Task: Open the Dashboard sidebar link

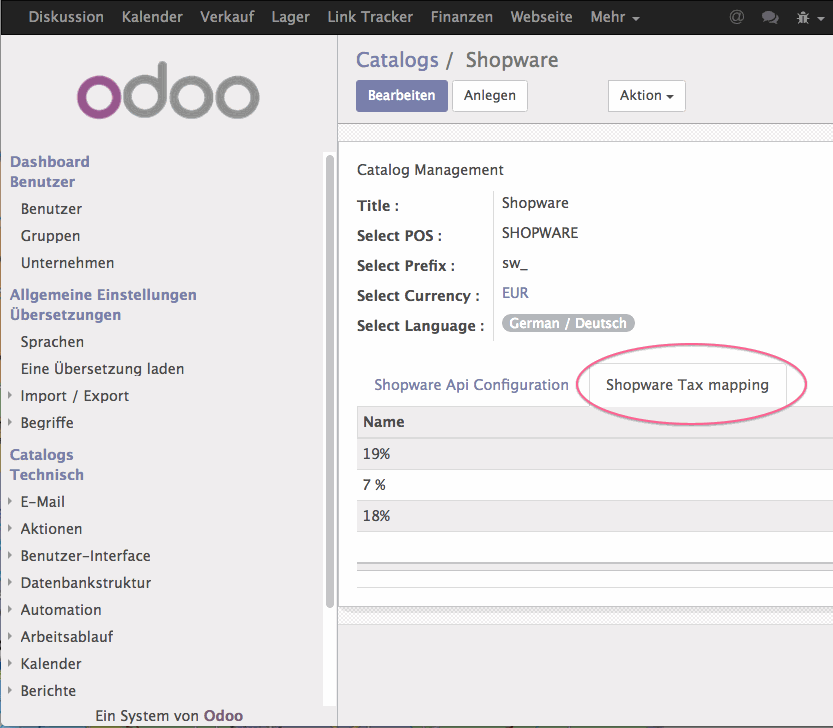Action: point(50,162)
